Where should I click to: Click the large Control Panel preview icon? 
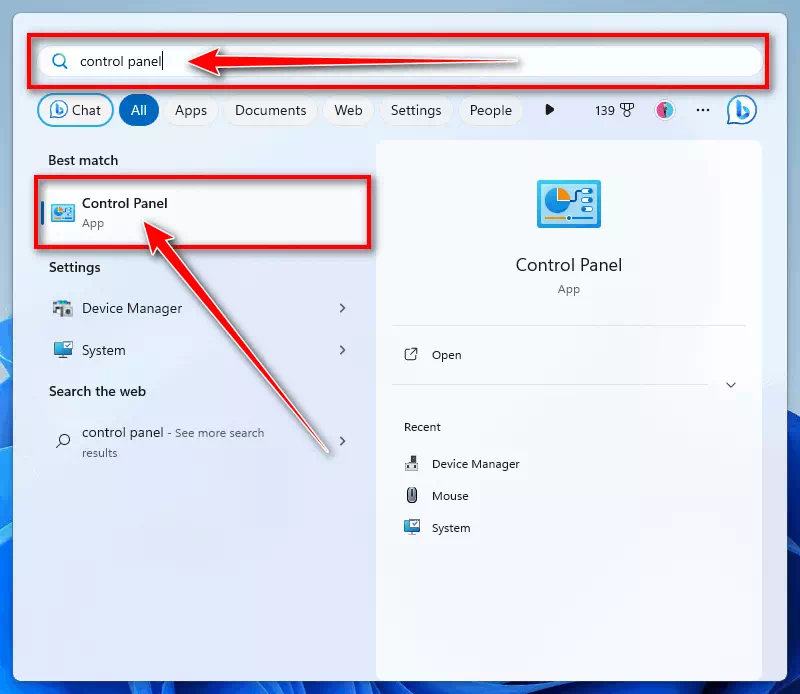[569, 204]
